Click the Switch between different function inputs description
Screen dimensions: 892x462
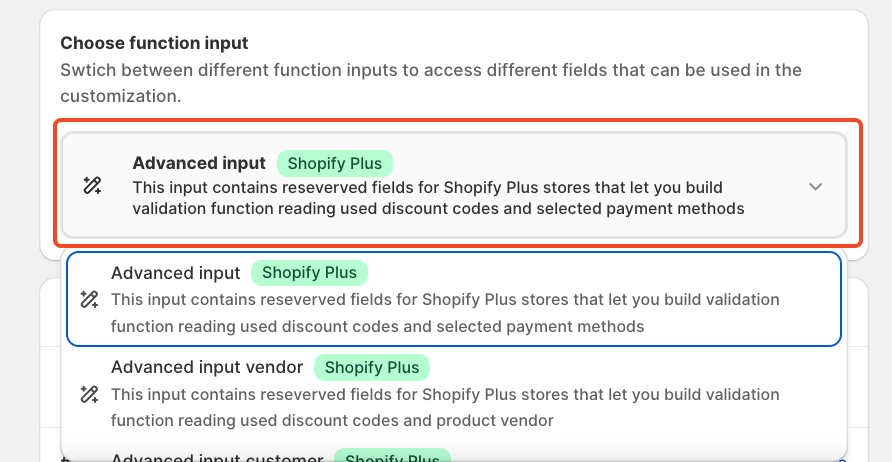(x=430, y=83)
